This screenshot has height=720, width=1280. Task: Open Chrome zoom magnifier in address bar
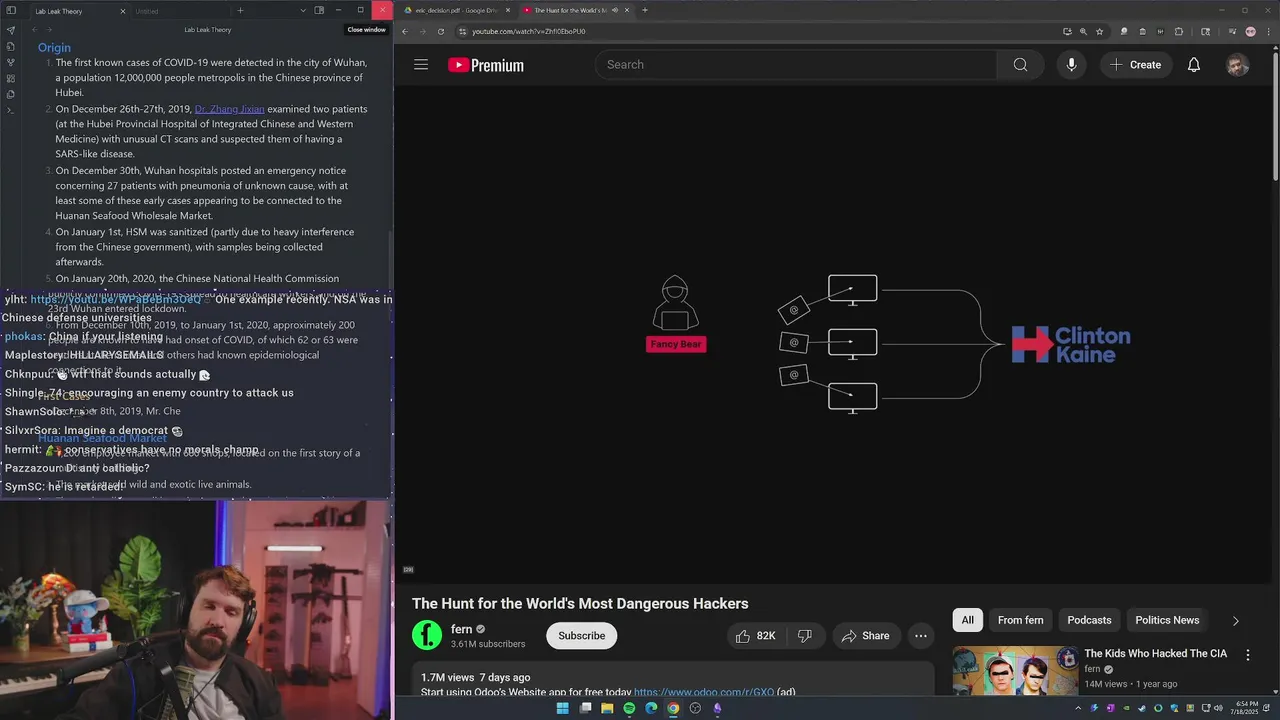1083,31
